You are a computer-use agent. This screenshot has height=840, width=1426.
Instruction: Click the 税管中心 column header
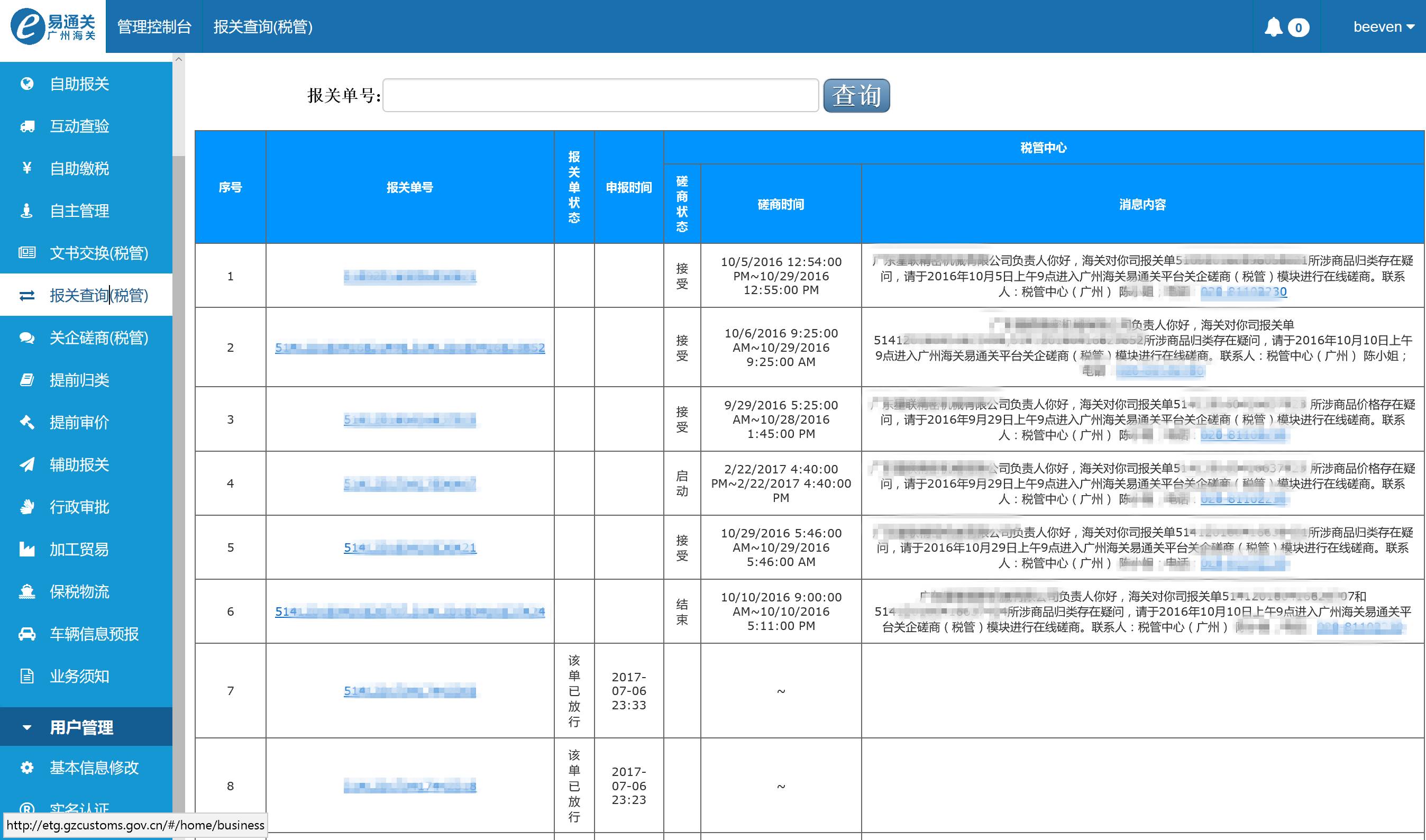pyautogui.click(x=1044, y=148)
